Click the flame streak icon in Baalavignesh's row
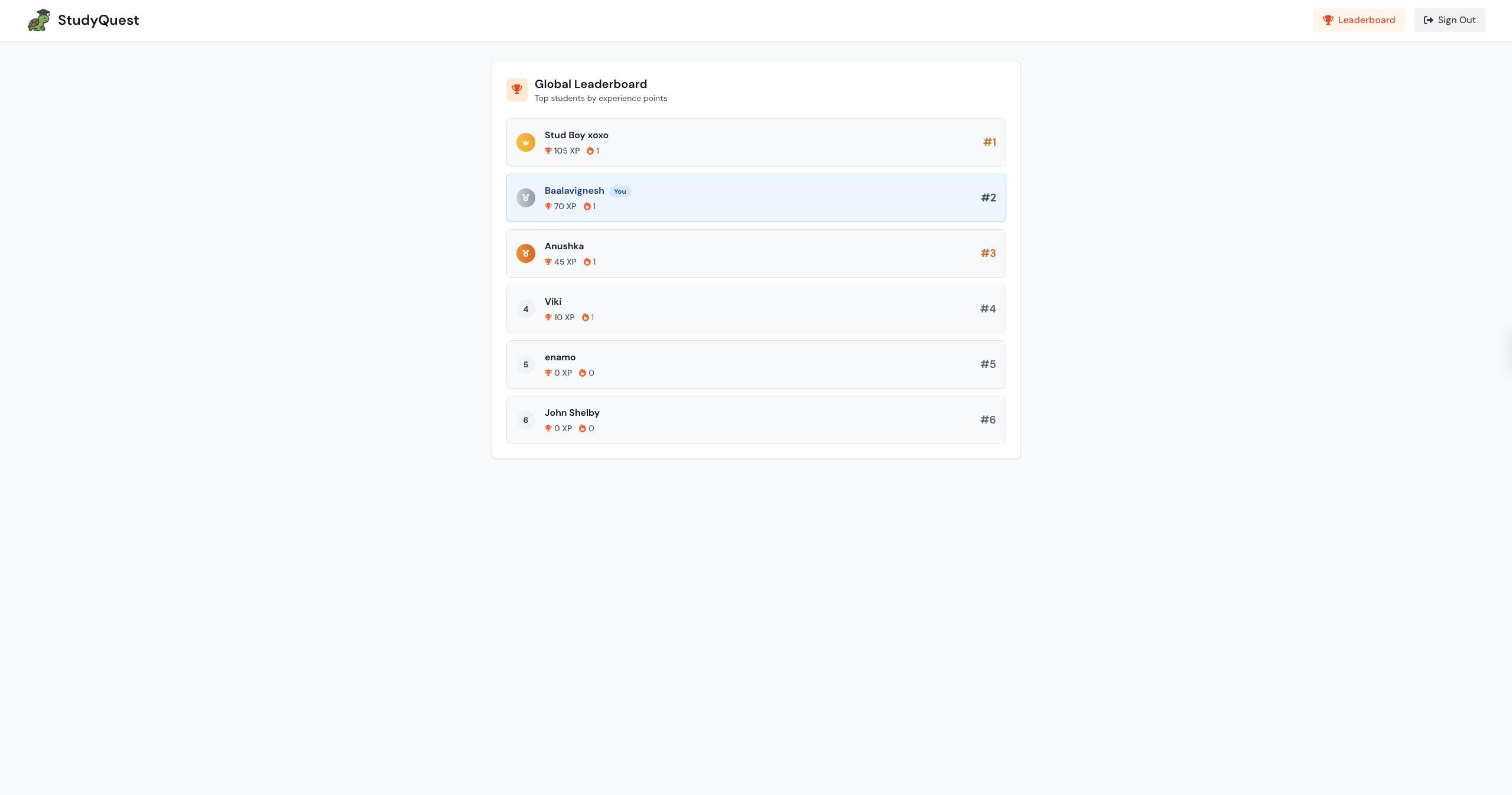1512x795 pixels. click(587, 206)
